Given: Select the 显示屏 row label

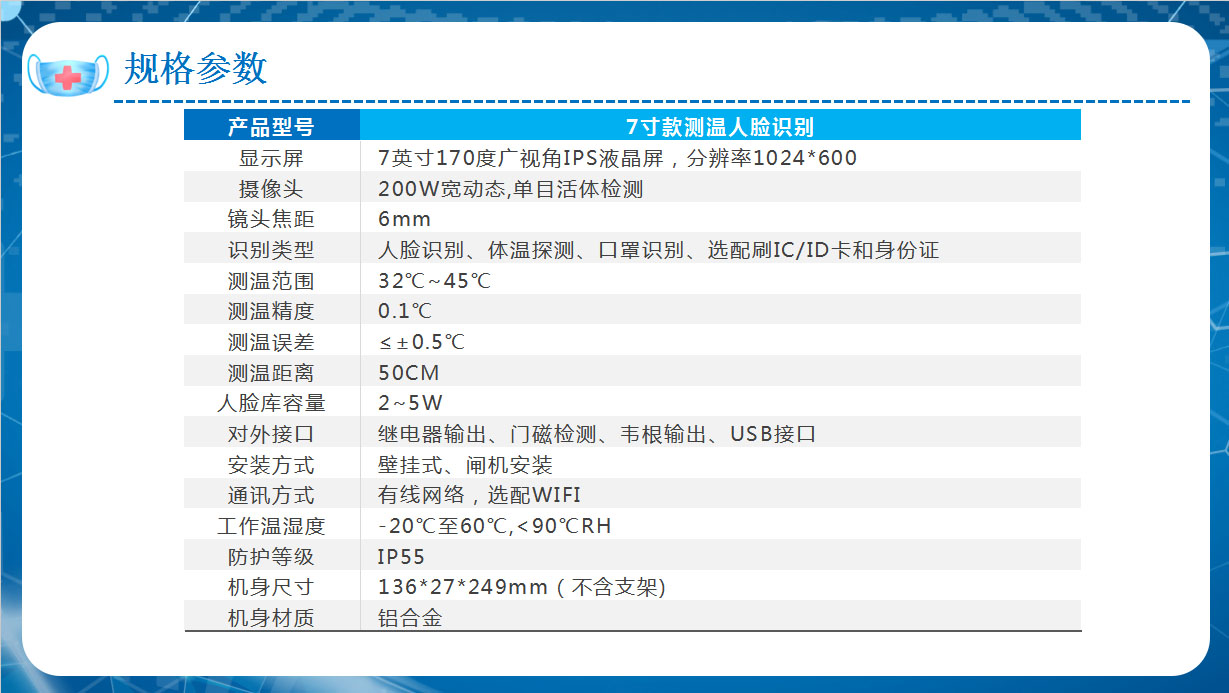Looking at the screenshot, I should point(271,158).
